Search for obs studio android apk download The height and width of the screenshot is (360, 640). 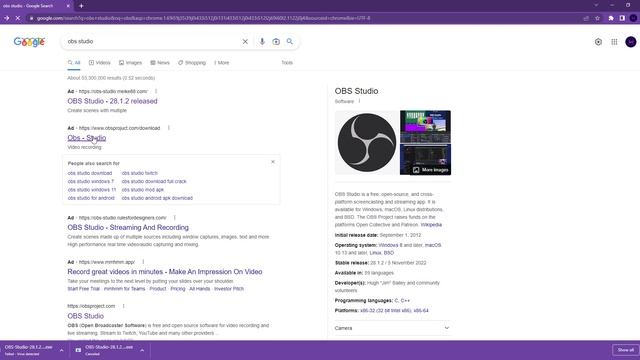coord(157,198)
